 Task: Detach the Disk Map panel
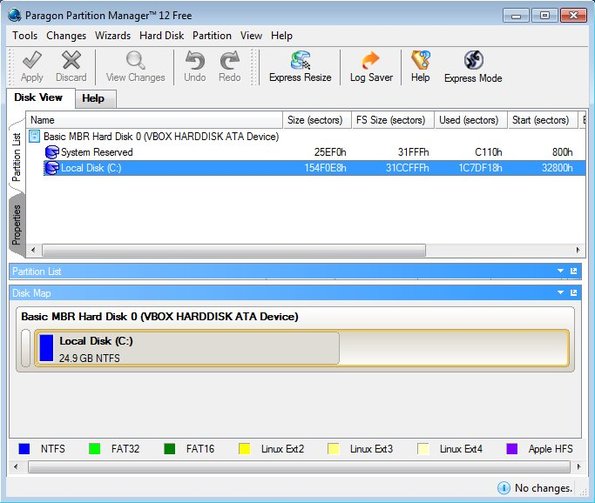tap(573, 293)
